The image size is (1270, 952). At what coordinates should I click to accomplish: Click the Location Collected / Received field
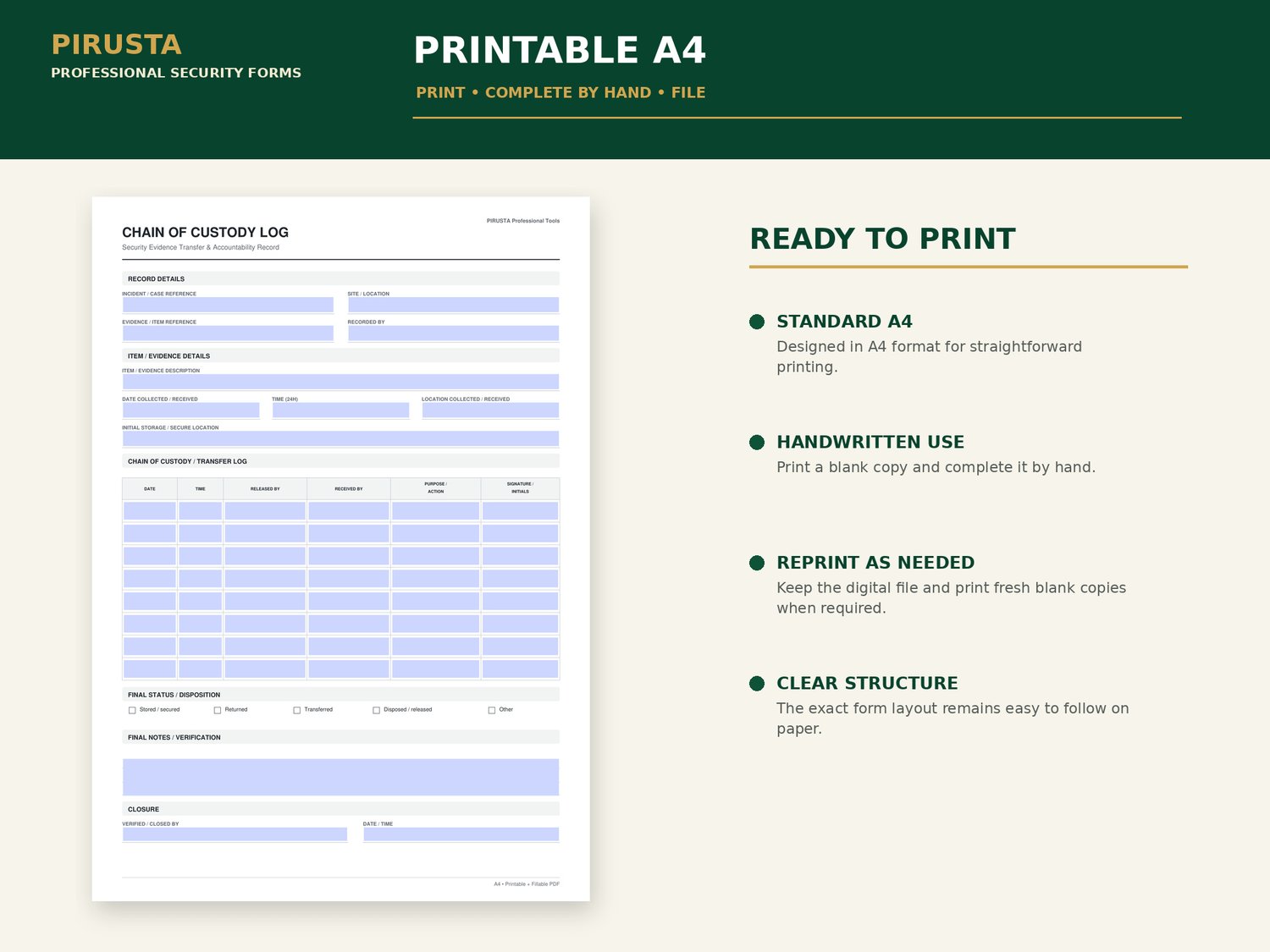(x=490, y=410)
